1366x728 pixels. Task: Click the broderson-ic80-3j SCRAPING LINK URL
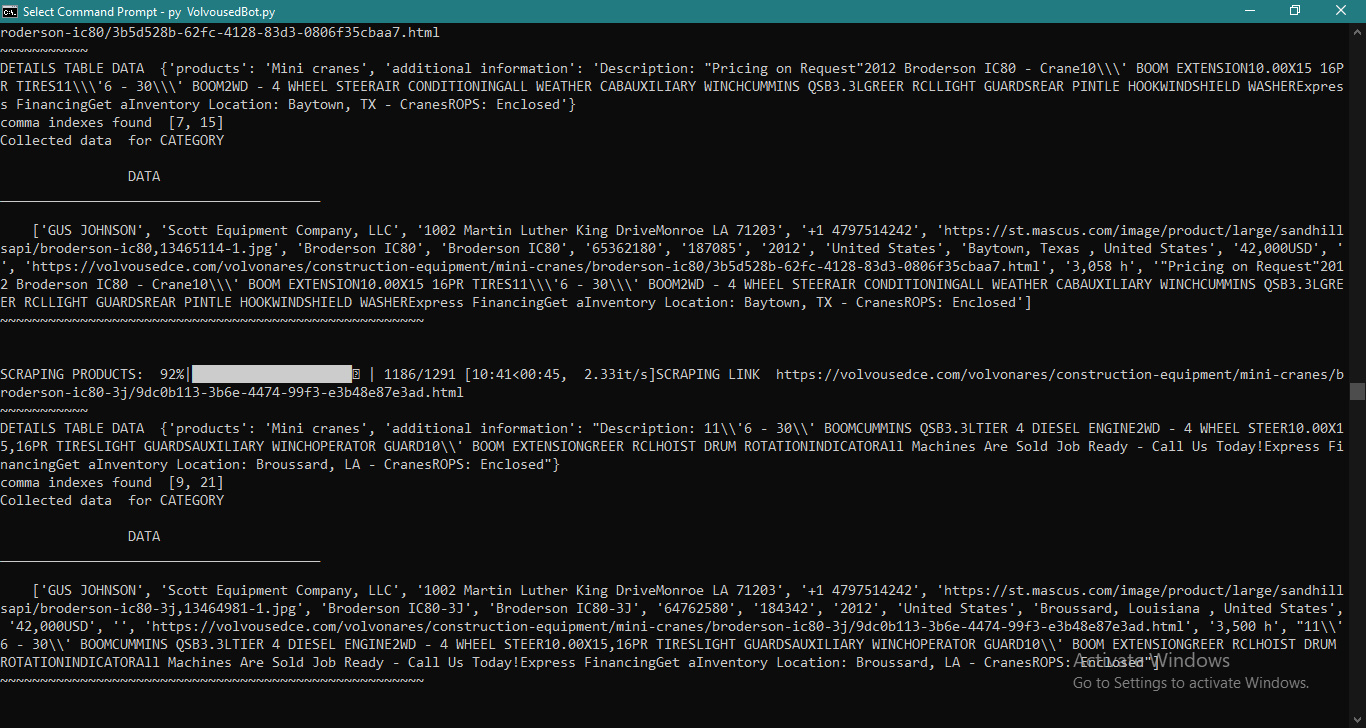point(1060,375)
